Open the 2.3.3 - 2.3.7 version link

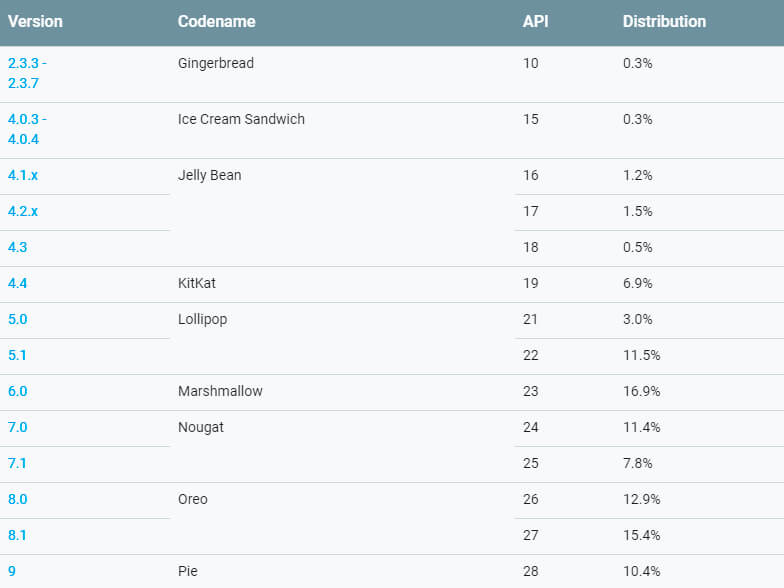(27, 73)
